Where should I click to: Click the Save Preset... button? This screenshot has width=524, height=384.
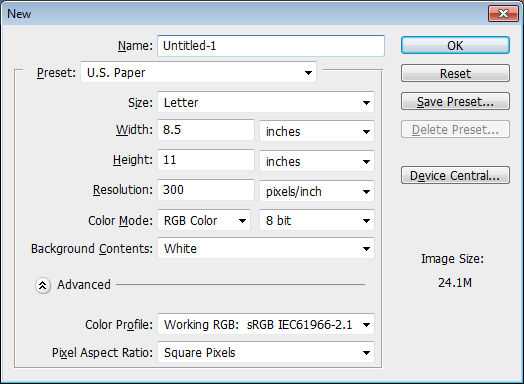[x=455, y=101]
